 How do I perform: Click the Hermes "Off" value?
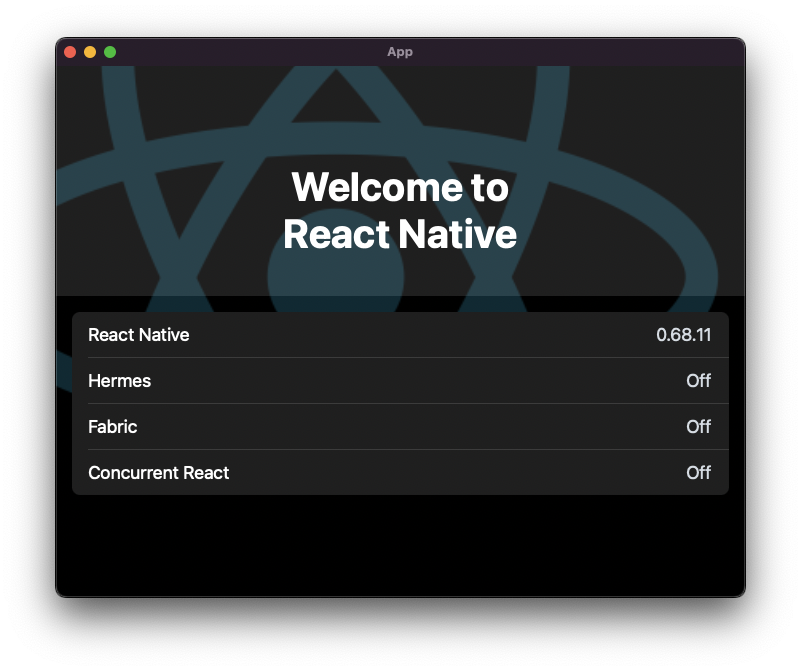698,381
